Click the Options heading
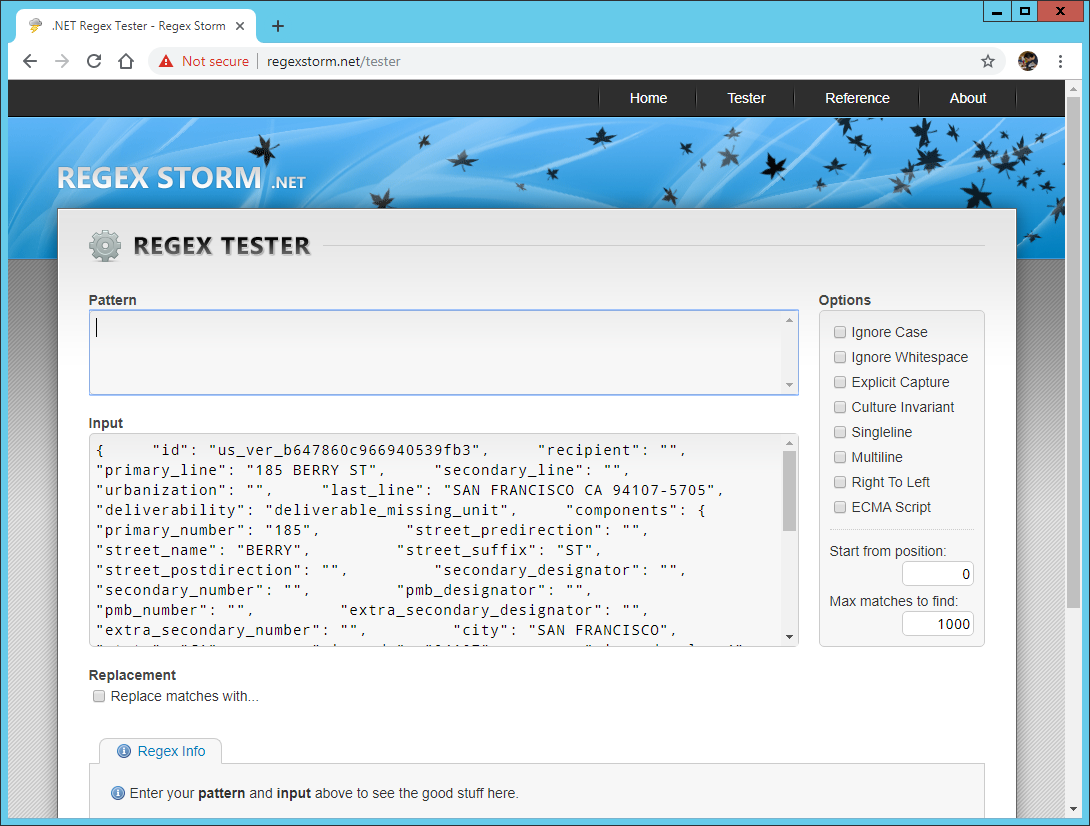The image size is (1090, 826). [x=845, y=300]
